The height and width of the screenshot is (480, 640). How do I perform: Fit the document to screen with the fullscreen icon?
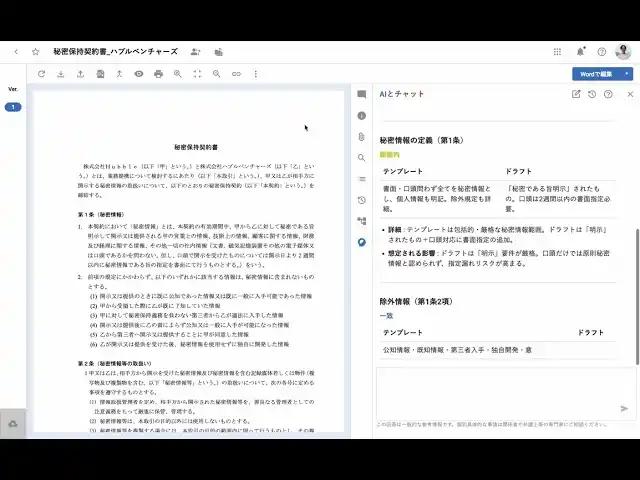tap(197, 74)
